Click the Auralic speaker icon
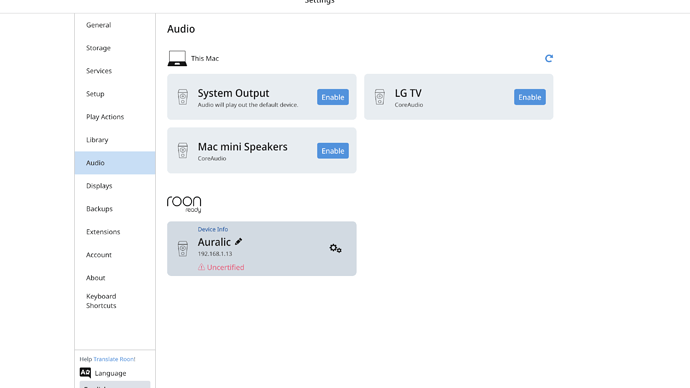 tap(183, 249)
